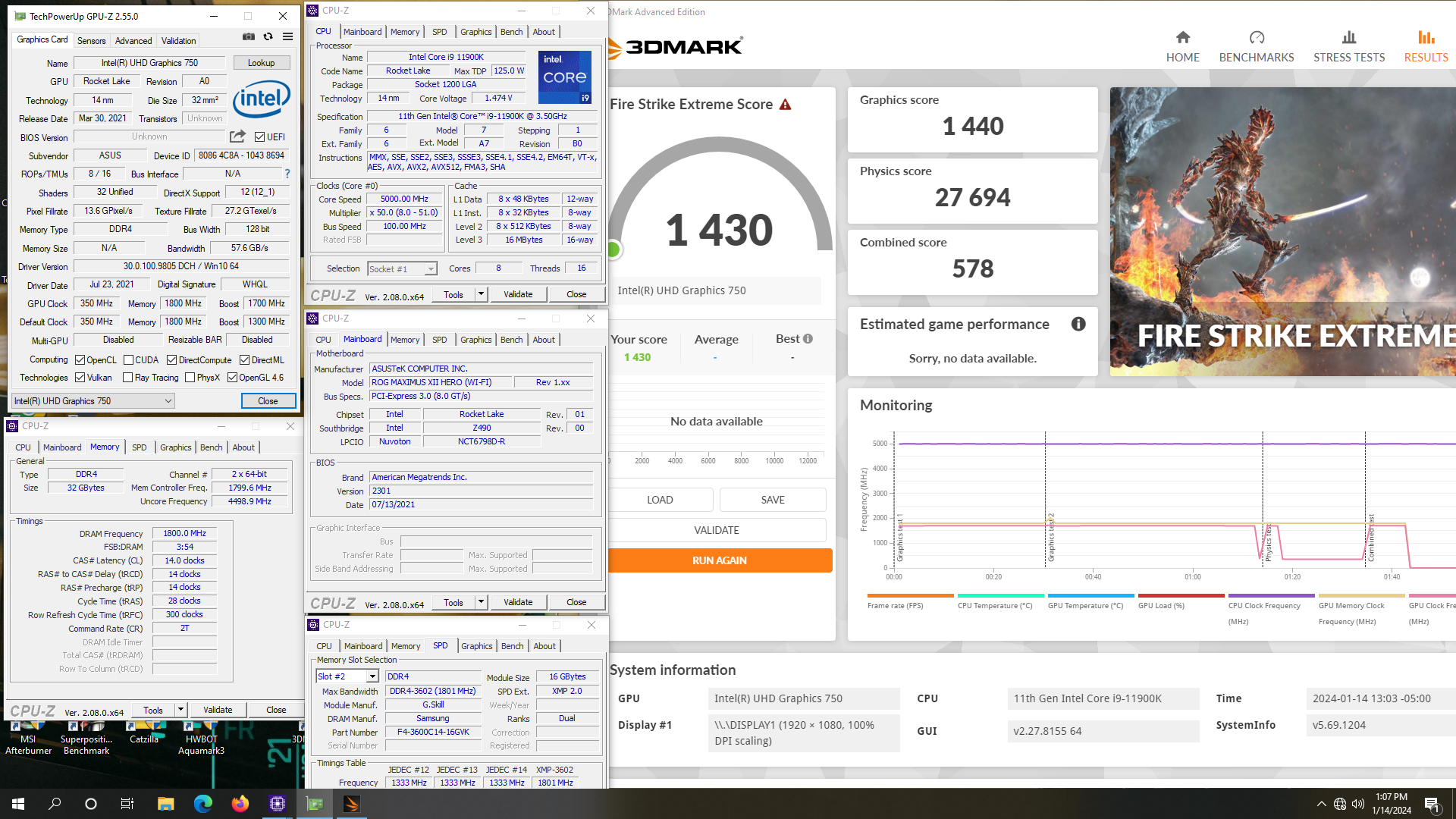1456x819 pixels.
Task: Click the GPU-Z refresh icon
Action: pyautogui.click(x=268, y=36)
